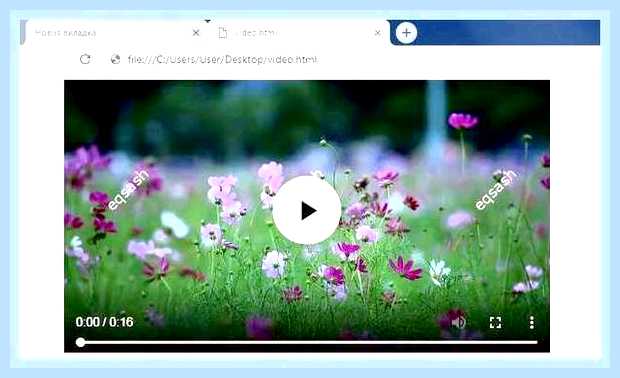The image size is (620, 378).
Task: Close the first browser tab
Action: [x=196, y=33]
